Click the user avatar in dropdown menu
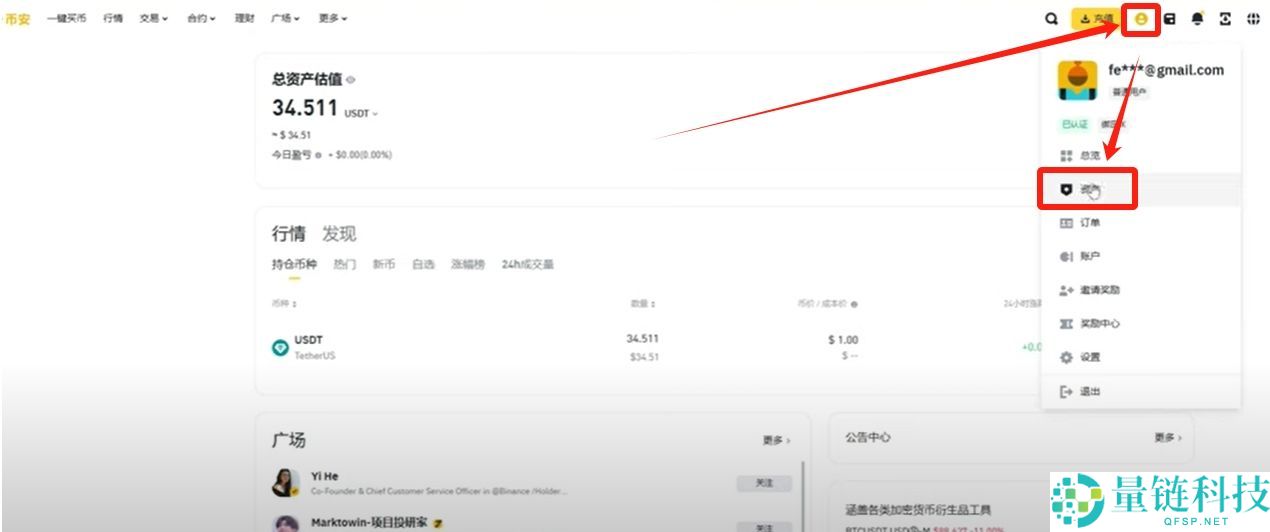 pyautogui.click(x=1077, y=80)
